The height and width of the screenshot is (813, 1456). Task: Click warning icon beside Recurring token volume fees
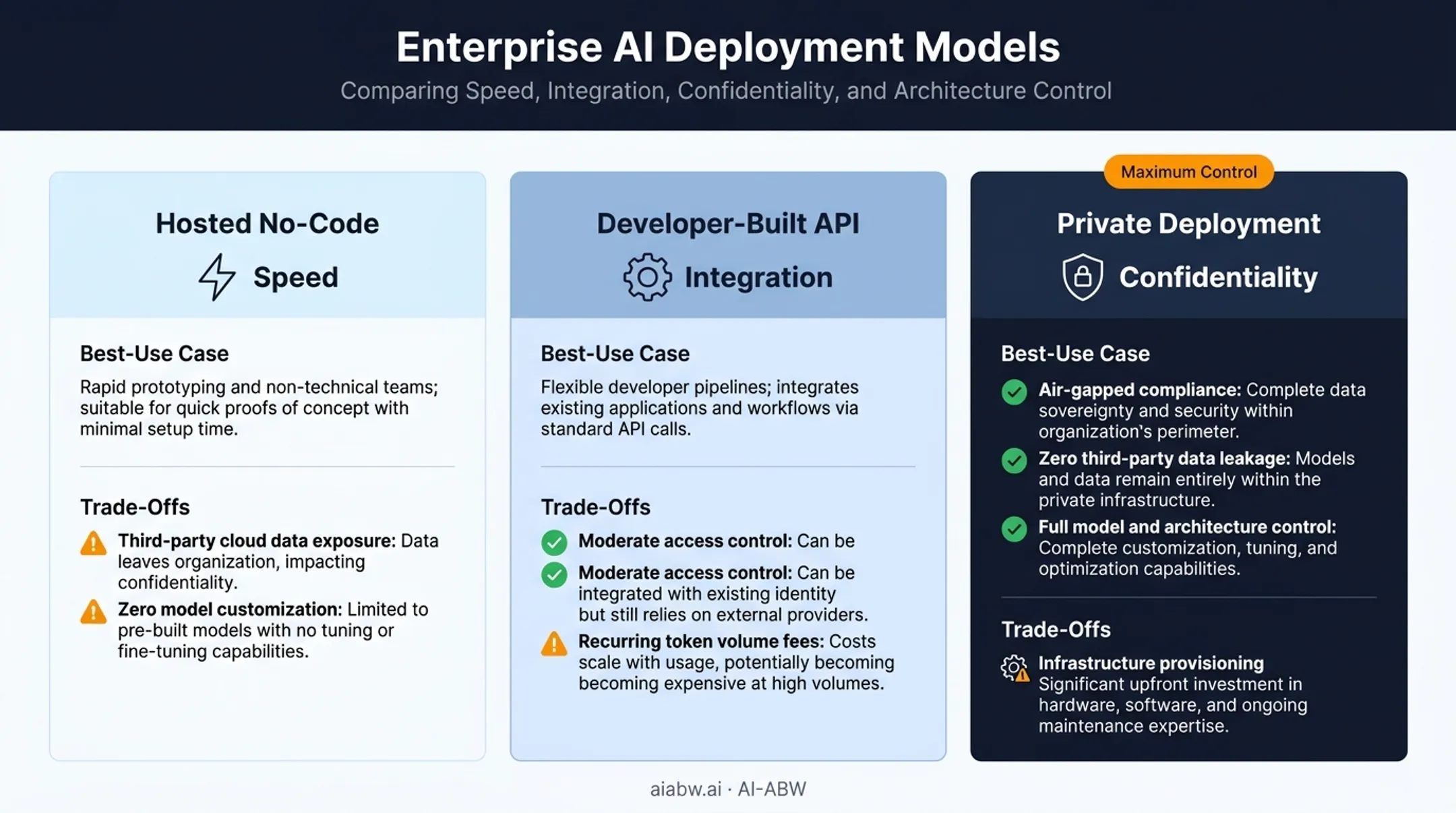554,643
